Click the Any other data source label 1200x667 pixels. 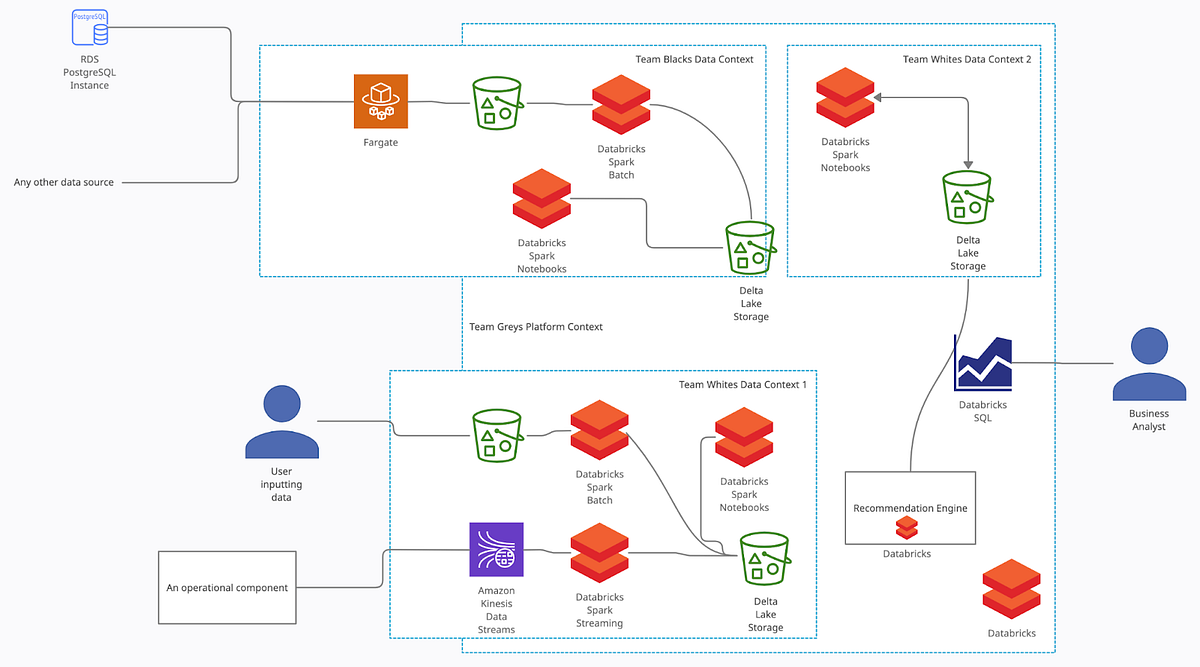(63, 182)
